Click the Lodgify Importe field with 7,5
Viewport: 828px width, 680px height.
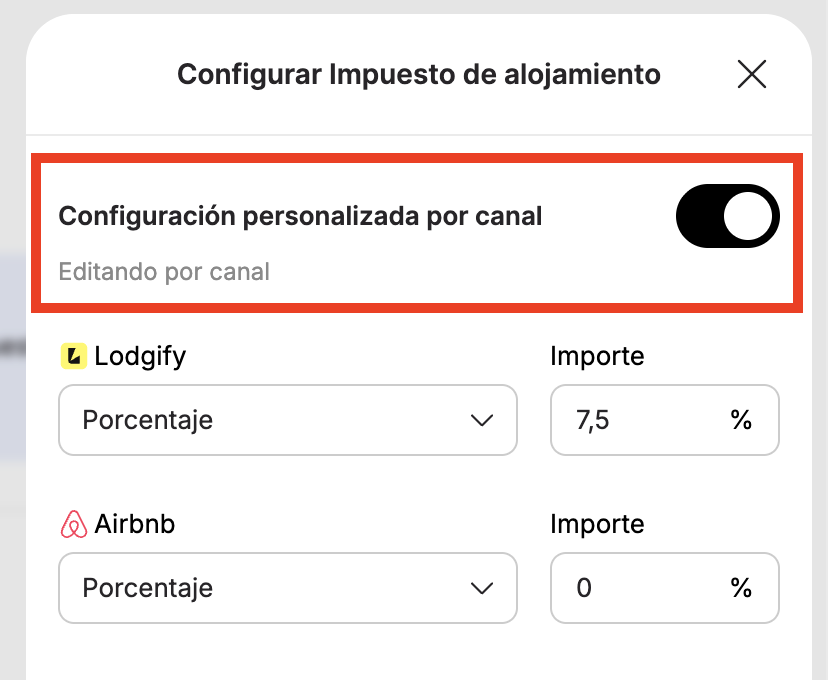pos(665,420)
